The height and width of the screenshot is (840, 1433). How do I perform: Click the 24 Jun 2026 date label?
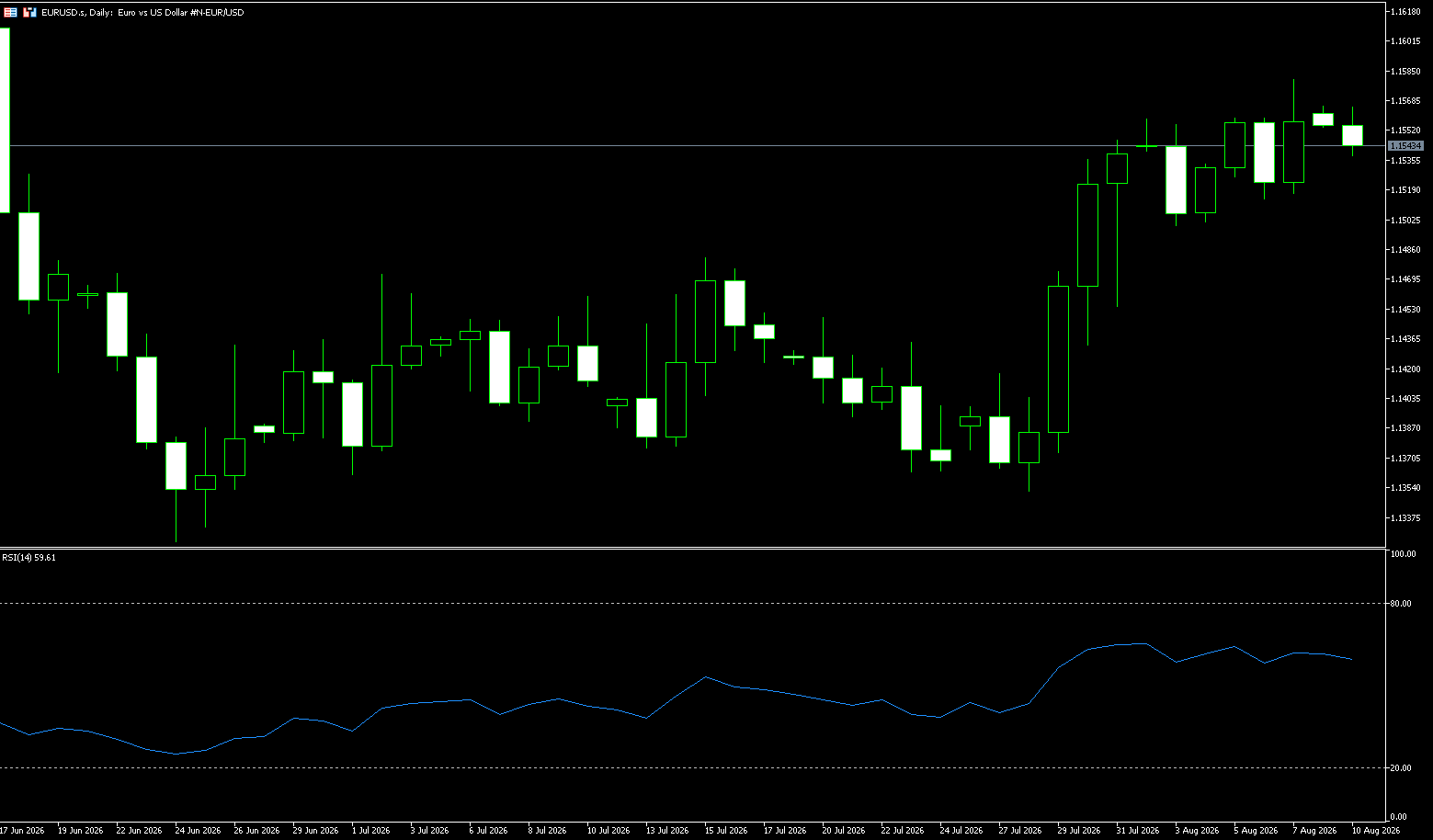pyautogui.click(x=199, y=831)
